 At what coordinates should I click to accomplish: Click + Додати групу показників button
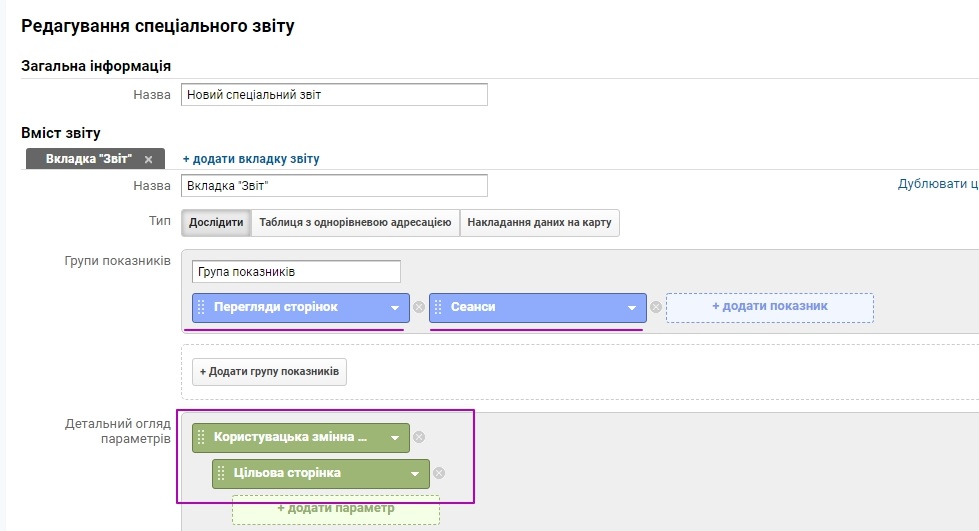click(x=269, y=372)
